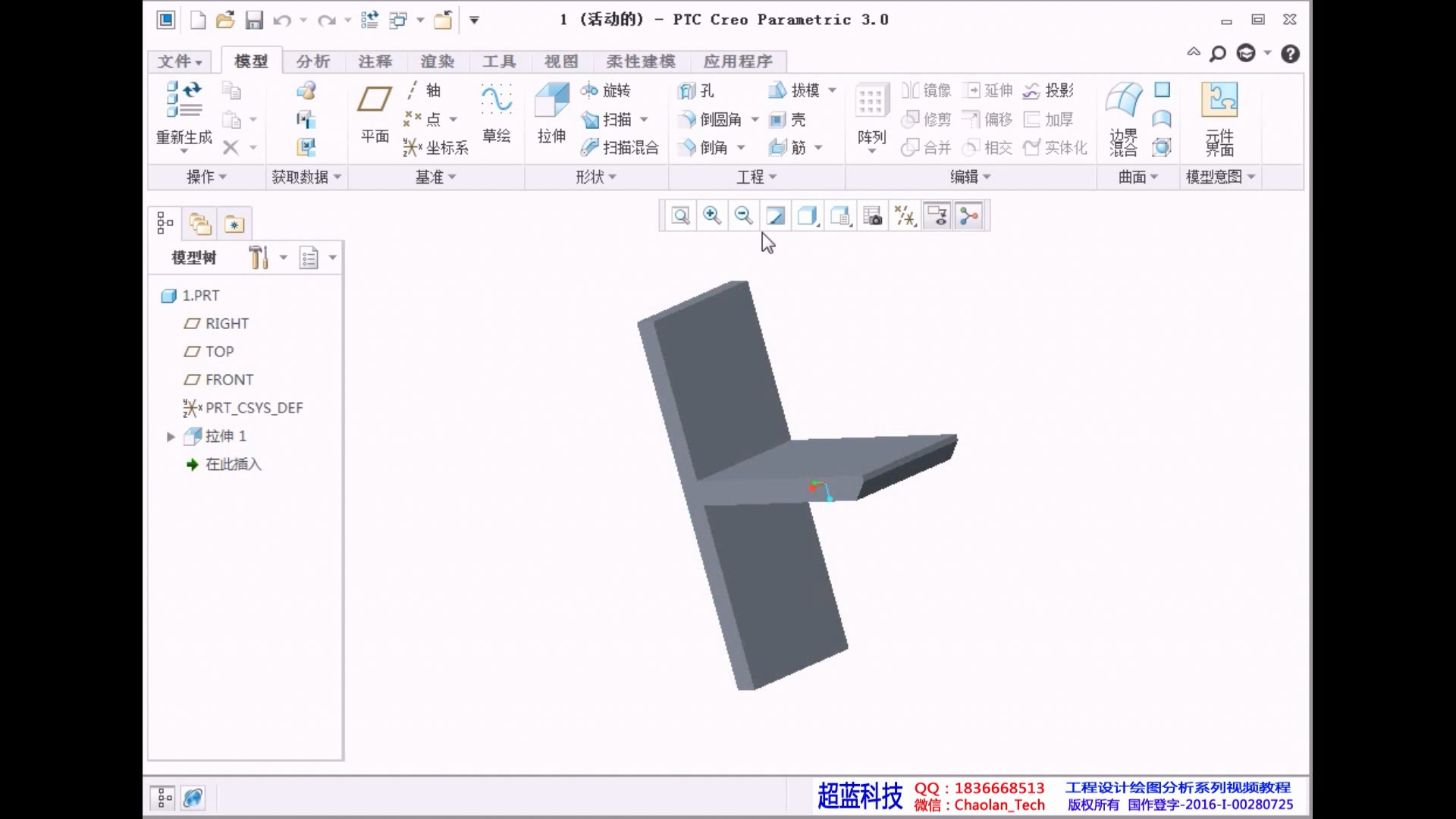Image resolution: width=1456 pixels, height=819 pixels.
Task: Expand the 拉伸 1 feature node
Action: tap(171, 437)
